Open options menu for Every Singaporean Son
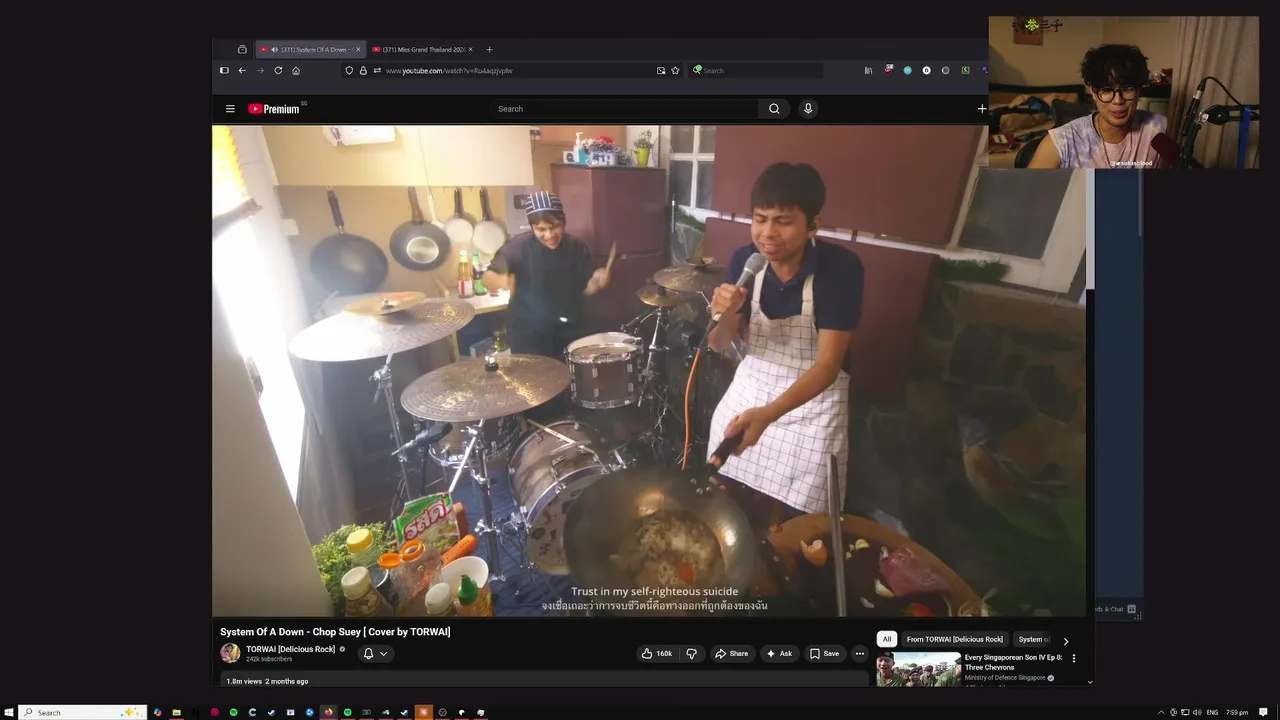Image resolution: width=1280 pixels, height=720 pixels. point(1074,658)
